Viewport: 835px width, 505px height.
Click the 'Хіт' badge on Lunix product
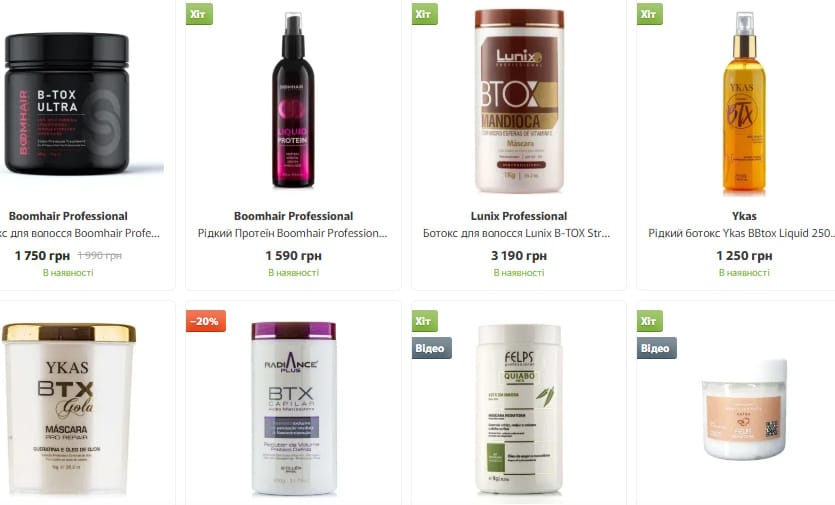pos(424,14)
